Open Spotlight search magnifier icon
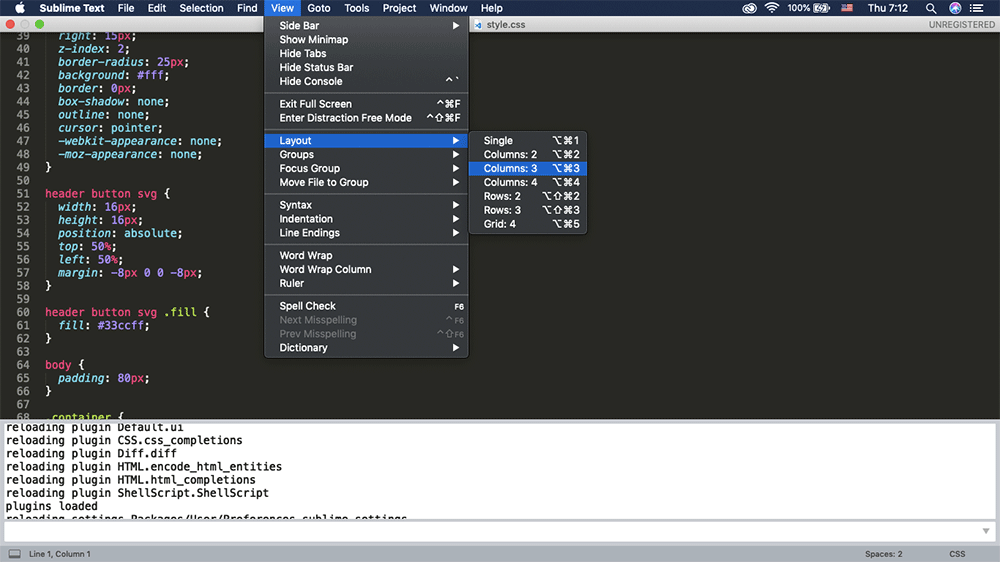The width and height of the screenshot is (1000, 562). (930, 8)
